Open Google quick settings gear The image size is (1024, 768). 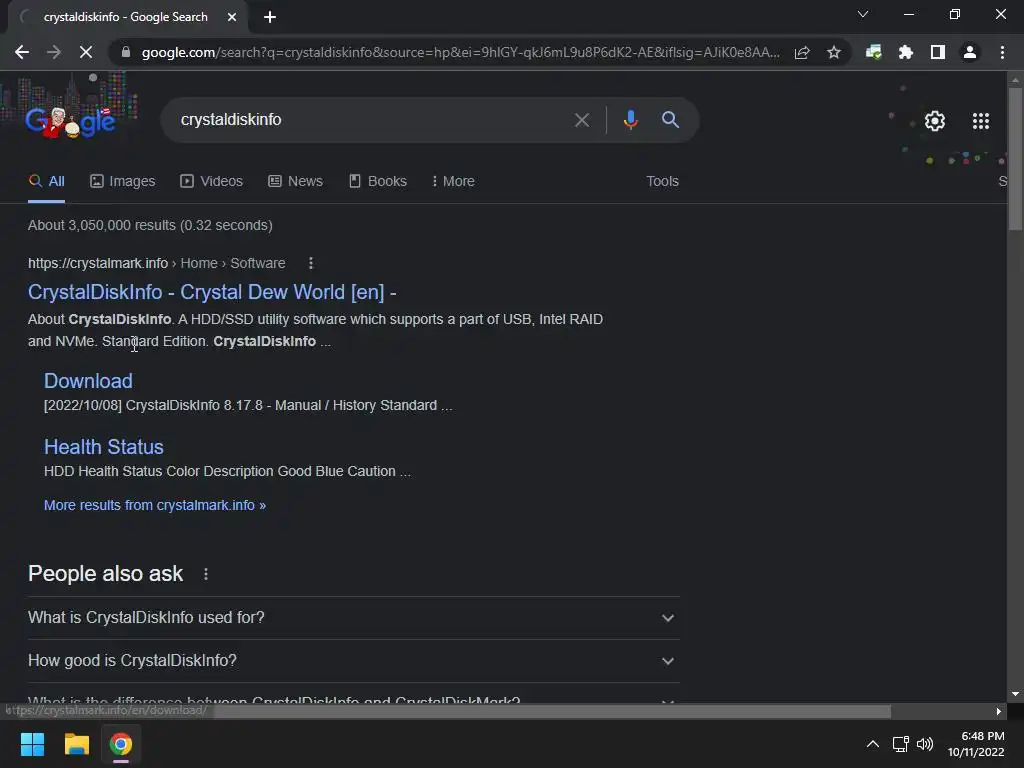pos(935,121)
